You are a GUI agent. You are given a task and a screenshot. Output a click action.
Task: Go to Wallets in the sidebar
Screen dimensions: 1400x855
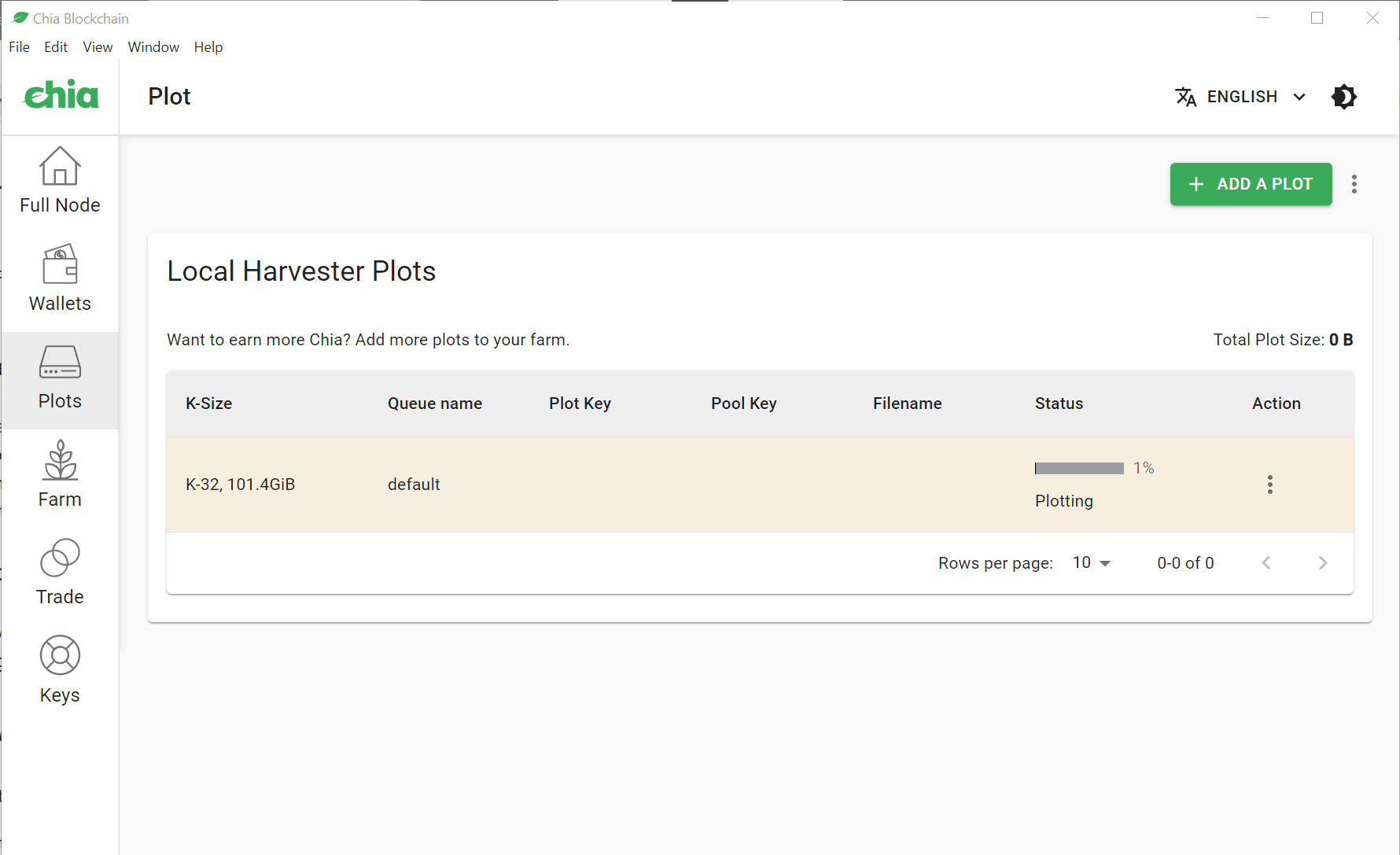coord(60,278)
